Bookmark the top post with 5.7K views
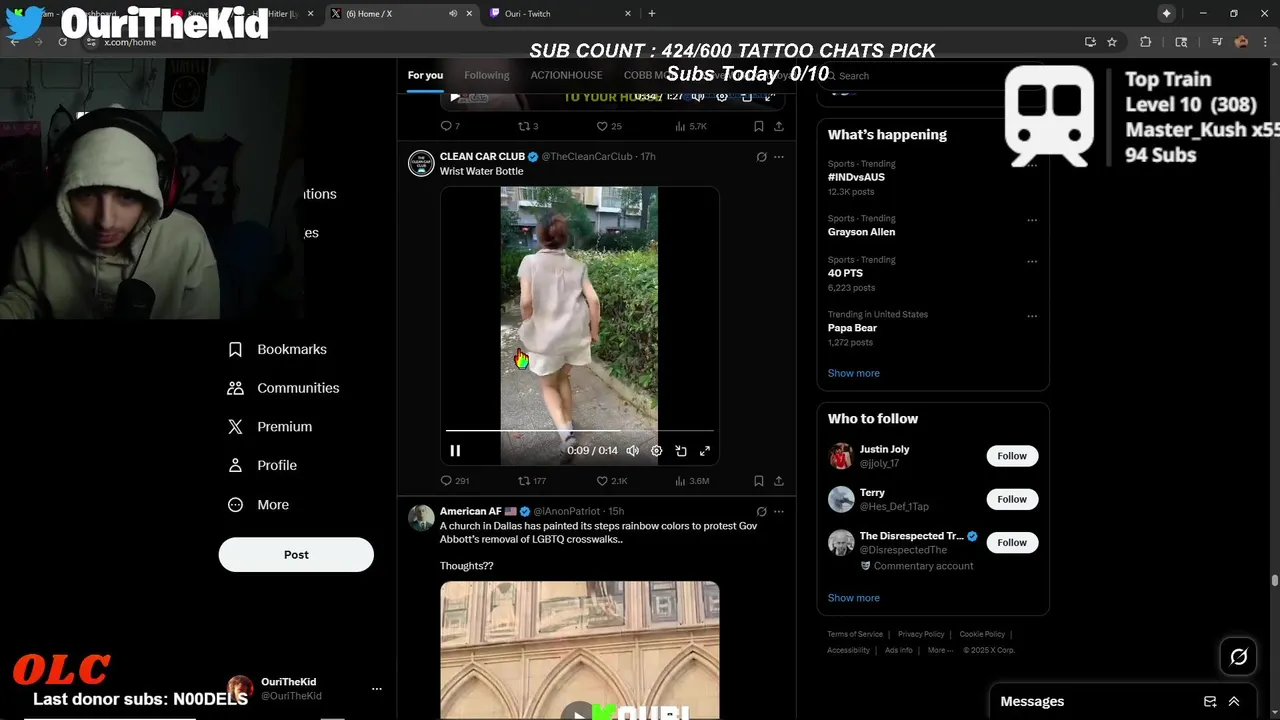1280x720 pixels. pyautogui.click(x=759, y=126)
